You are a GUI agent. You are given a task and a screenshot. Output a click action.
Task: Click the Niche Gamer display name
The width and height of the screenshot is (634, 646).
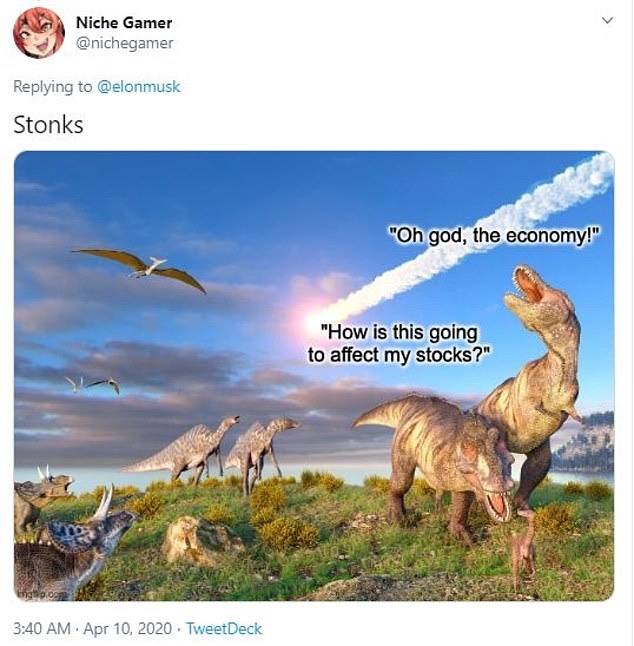(124, 23)
